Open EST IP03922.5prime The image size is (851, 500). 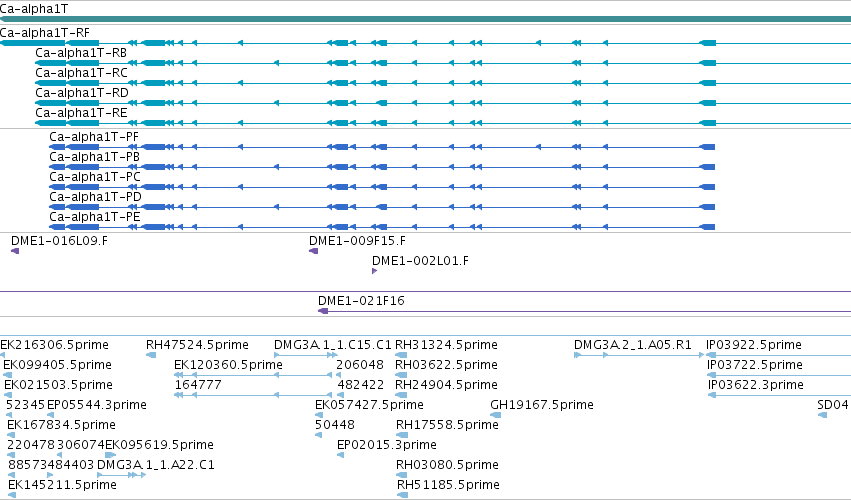754,345
